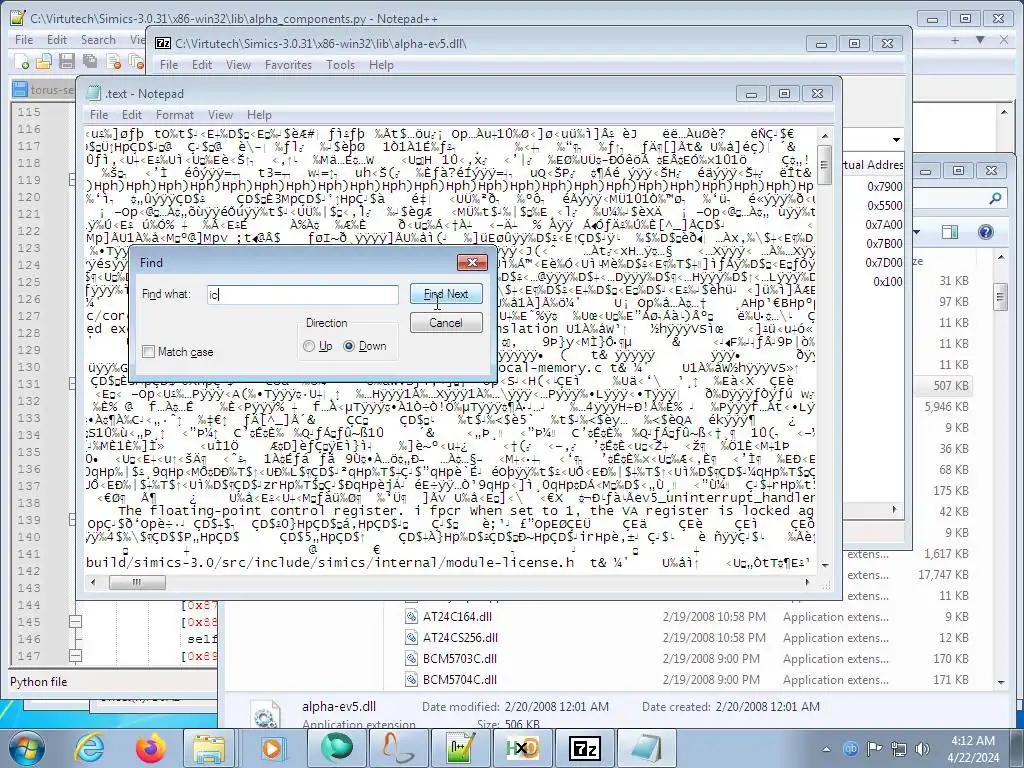Close the Find dialog with red X
This screenshot has width=1024, height=768.
coord(472,263)
